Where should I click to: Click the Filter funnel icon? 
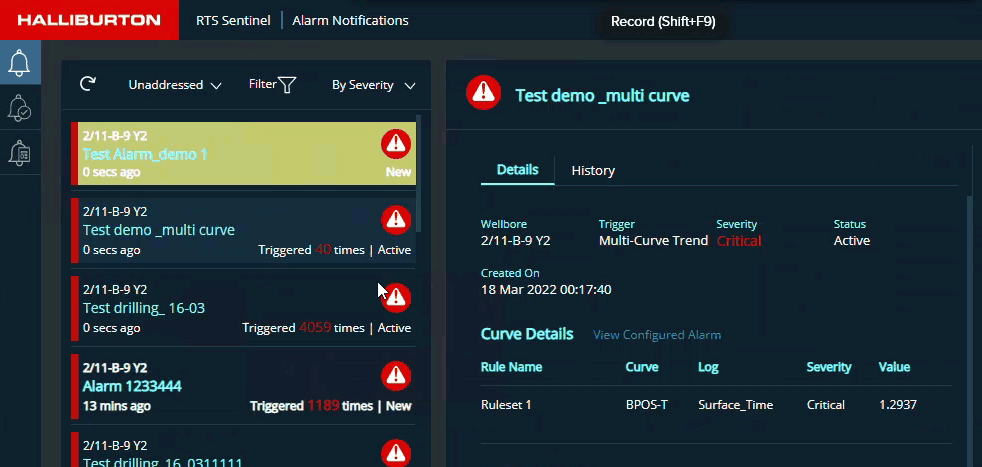pos(287,85)
